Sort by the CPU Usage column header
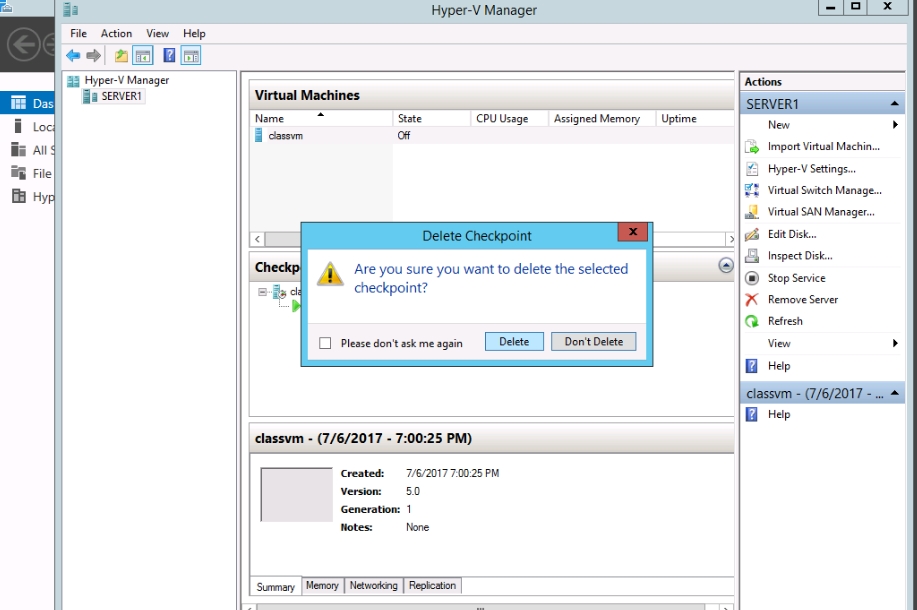Image resolution: width=917 pixels, height=610 pixels. 509,118
